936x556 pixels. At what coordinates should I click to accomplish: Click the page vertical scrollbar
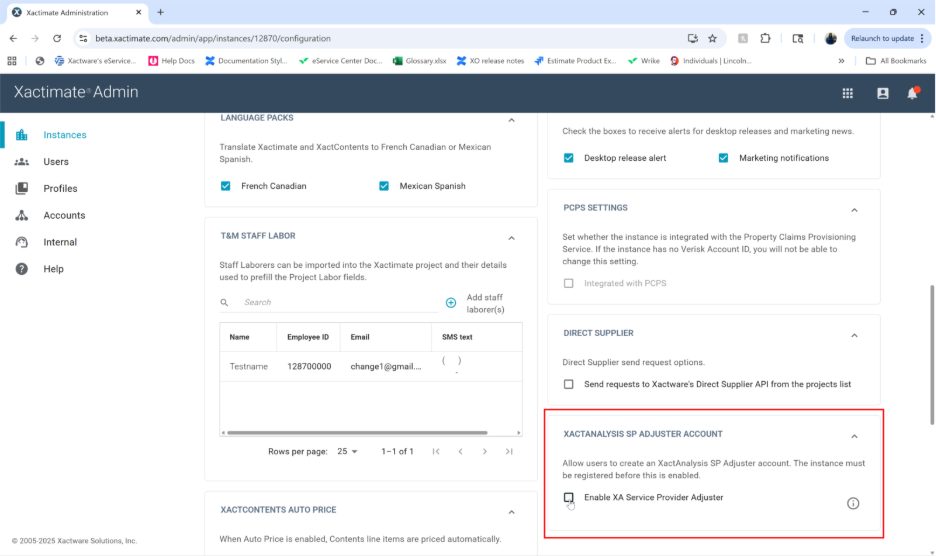(932, 355)
